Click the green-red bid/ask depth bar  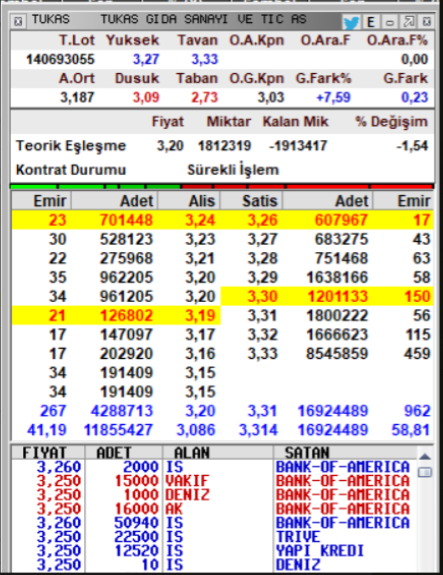[222, 187]
